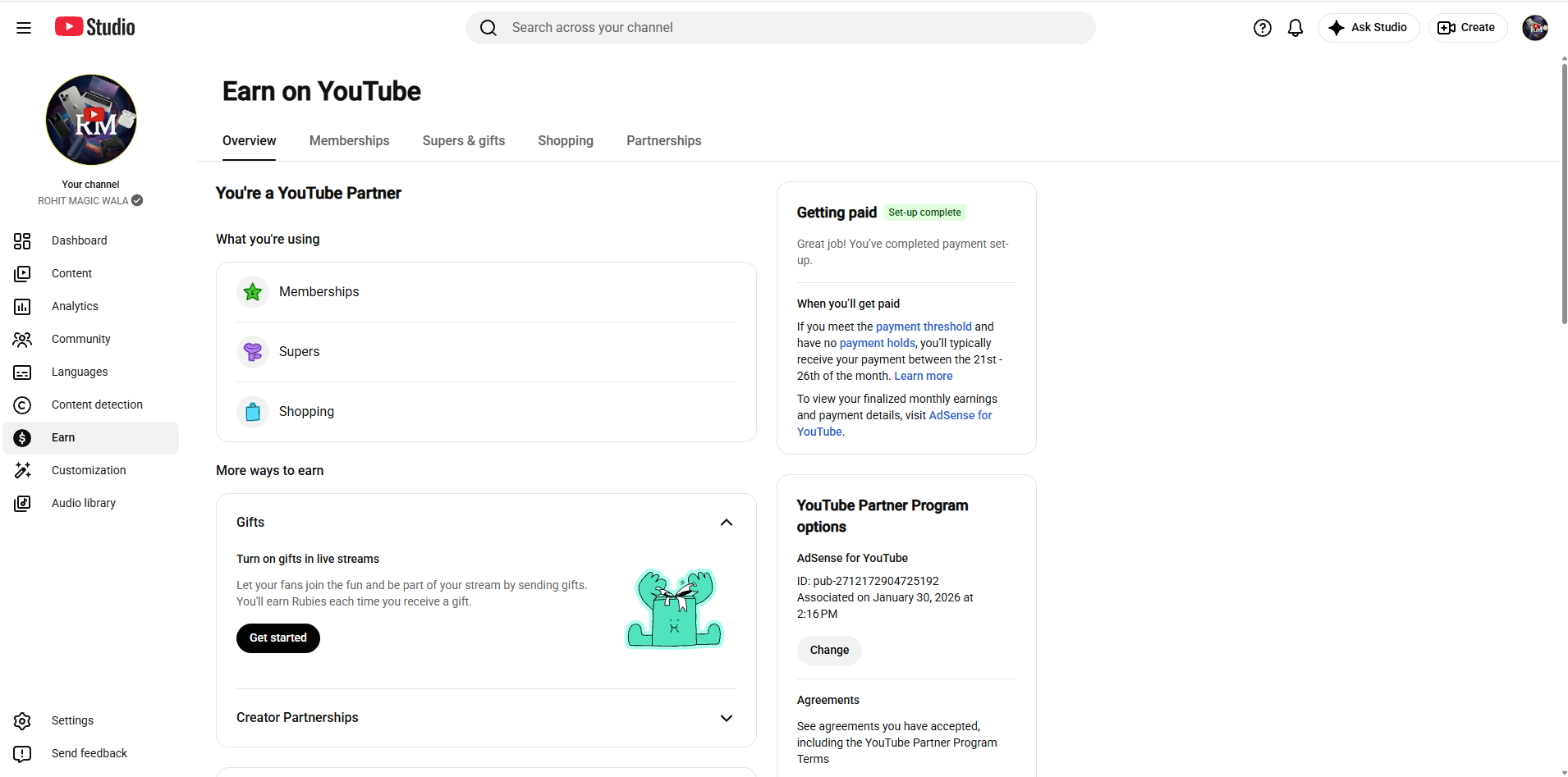Image resolution: width=1568 pixels, height=777 pixels.
Task: Click the Languages subtitles icon
Action: (22, 372)
